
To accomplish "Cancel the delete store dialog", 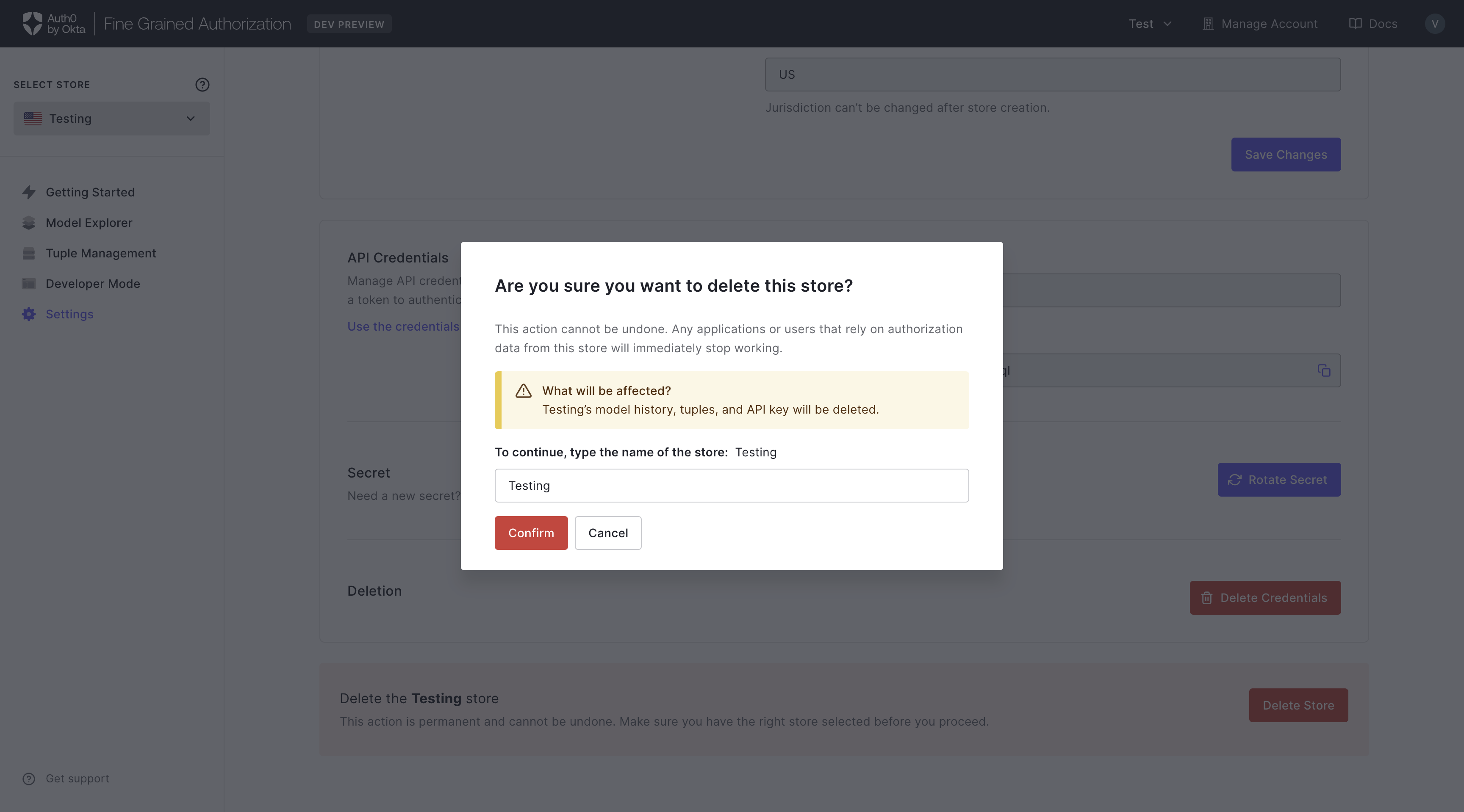I will [608, 533].
